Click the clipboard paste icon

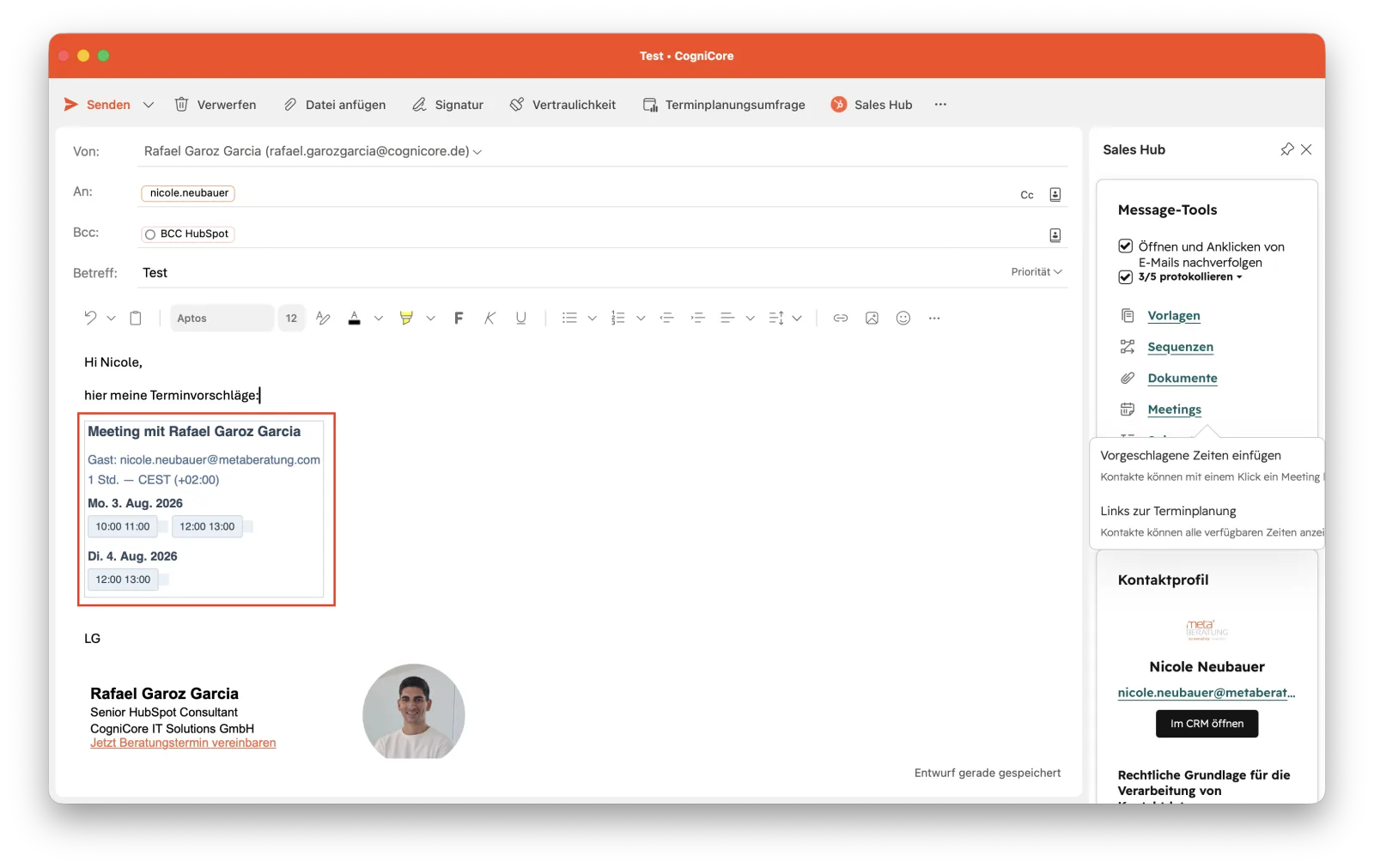pos(136,319)
